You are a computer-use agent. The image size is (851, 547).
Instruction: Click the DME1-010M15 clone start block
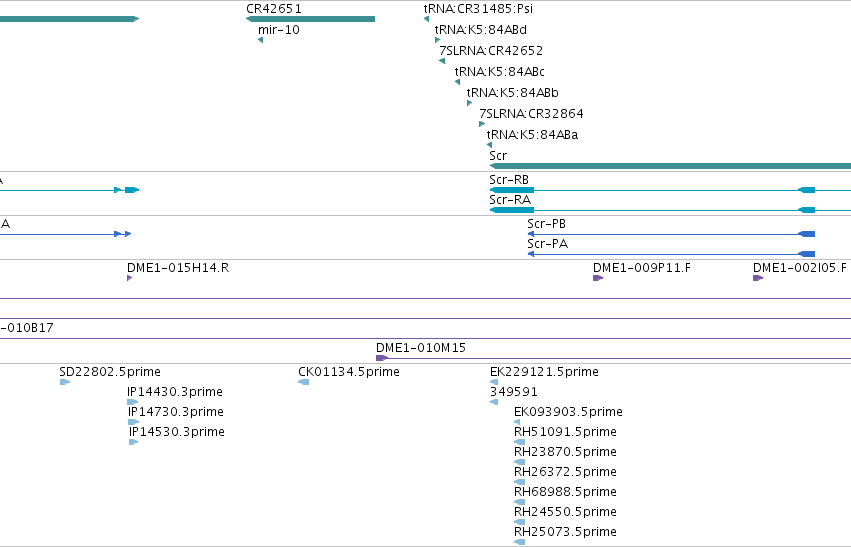pos(382,358)
